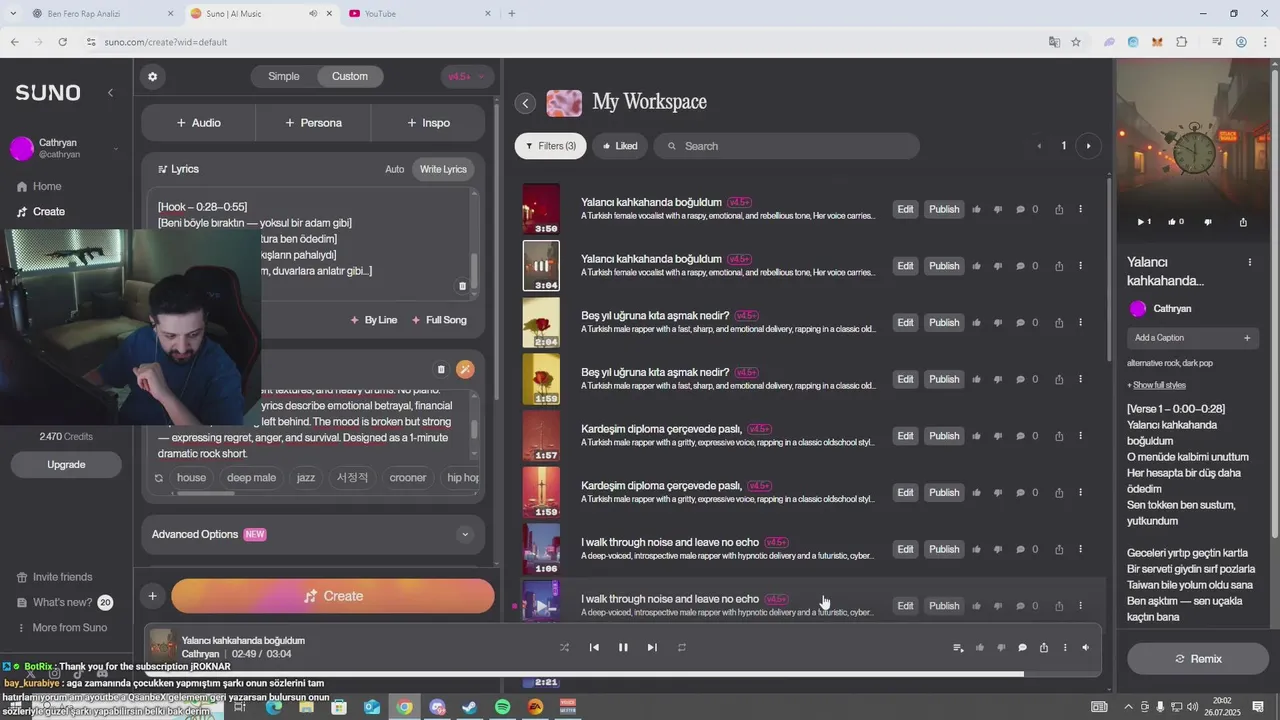Go to the previous track
Image resolution: width=1280 pixels, height=720 pixels.
coord(594,648)
